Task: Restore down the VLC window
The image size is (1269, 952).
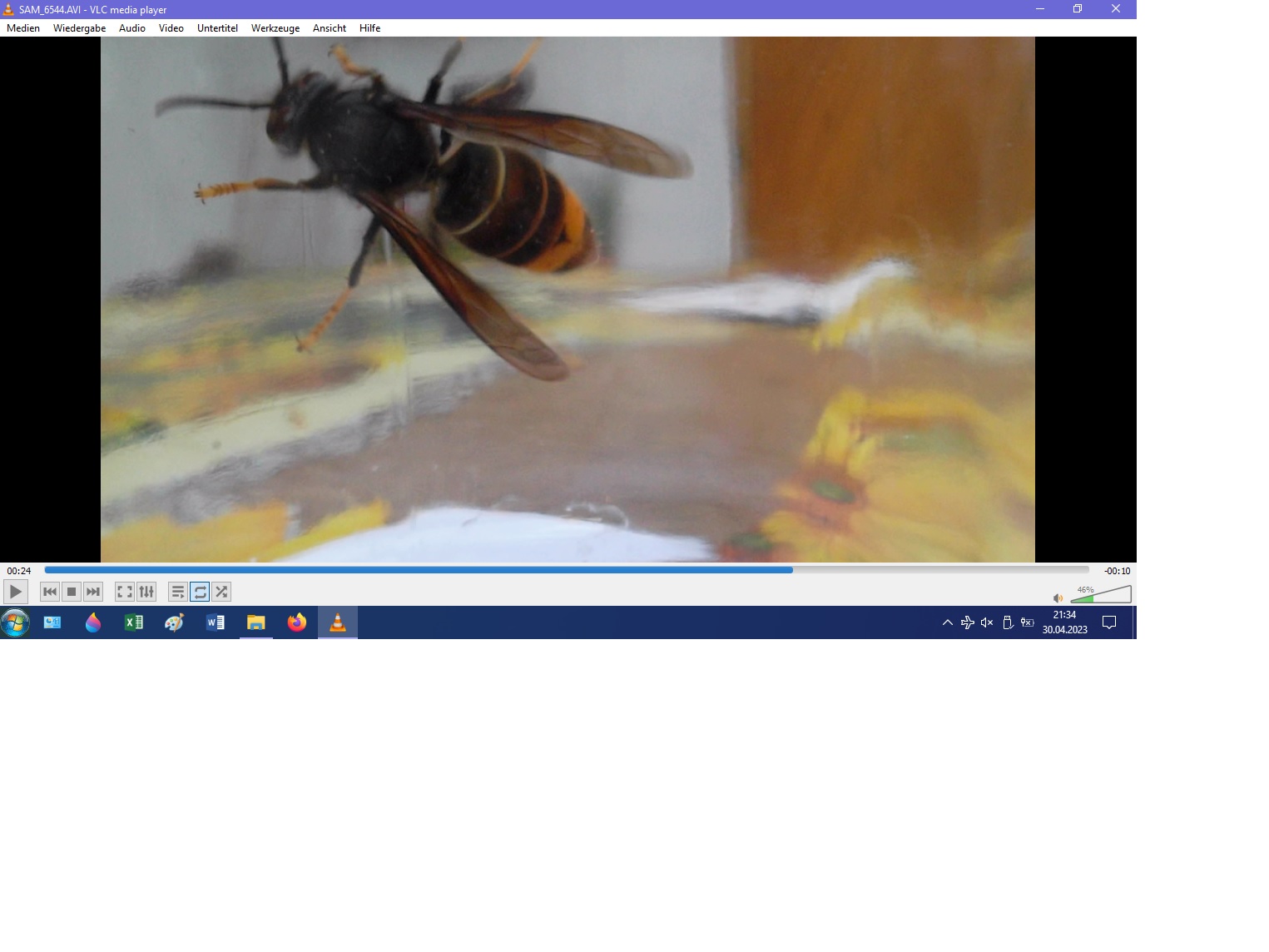Action: pyautogui.click(x=1078, y=9)
